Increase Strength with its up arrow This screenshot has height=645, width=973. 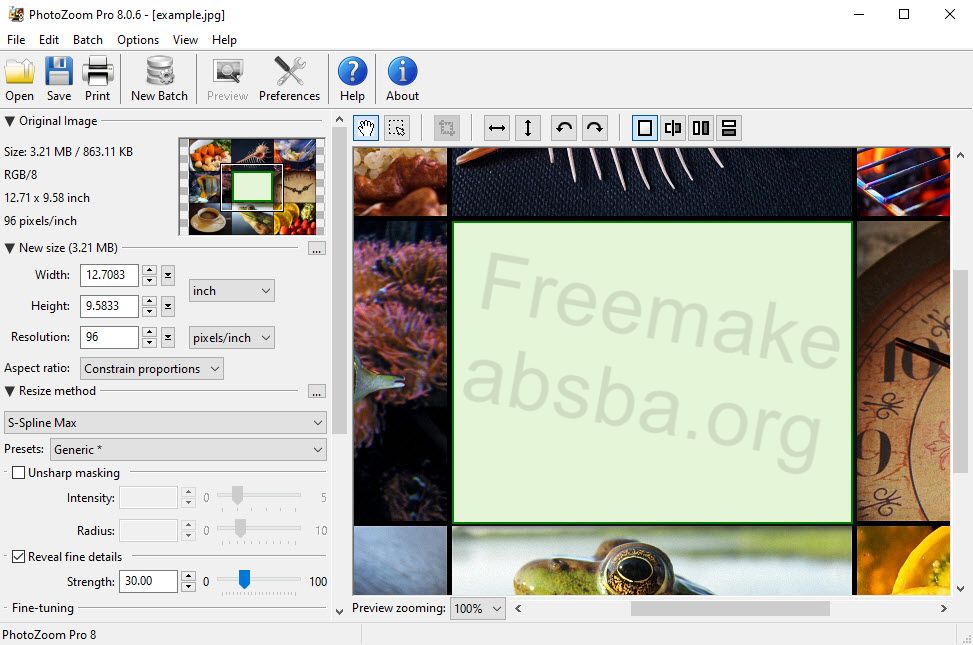tap(189, 576)
